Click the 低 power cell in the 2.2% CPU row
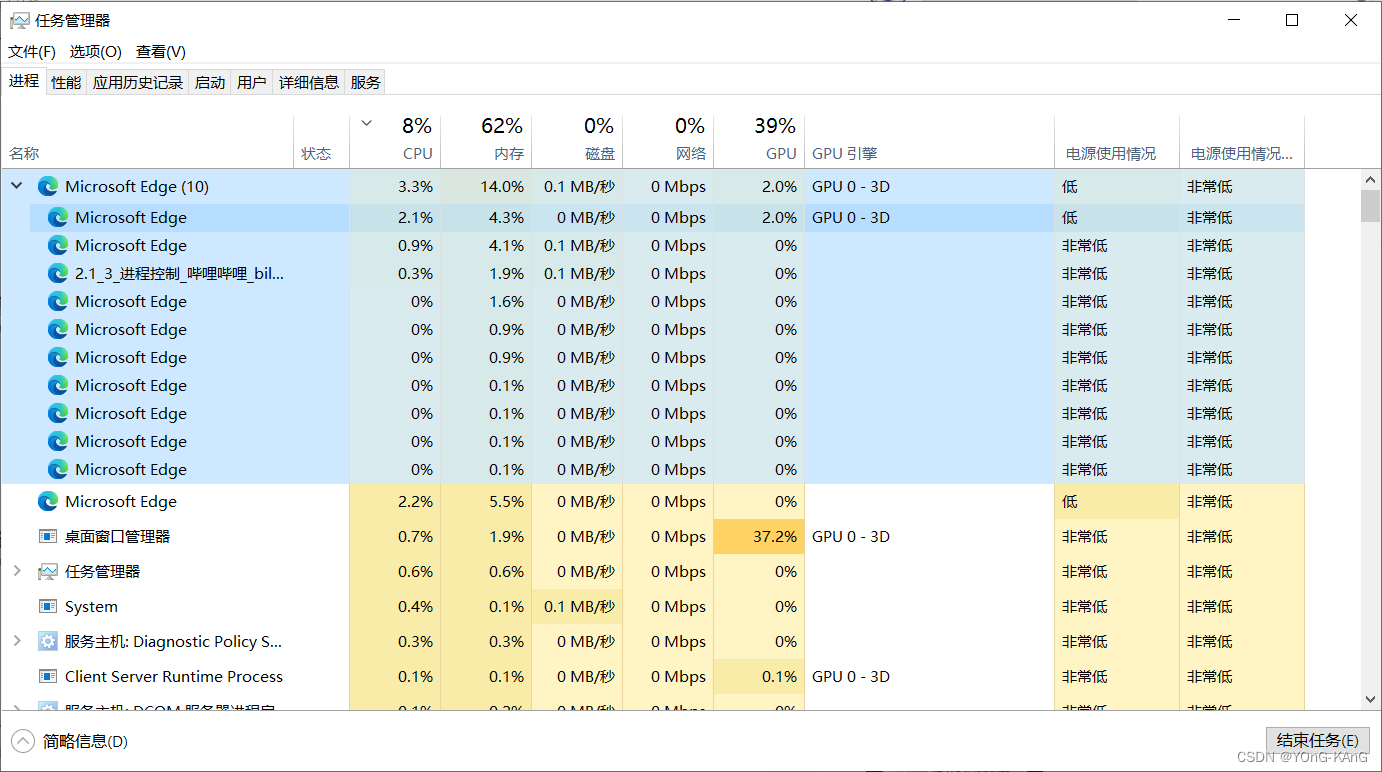The width and height of the screenshot is (1382, 772). 1117,501
